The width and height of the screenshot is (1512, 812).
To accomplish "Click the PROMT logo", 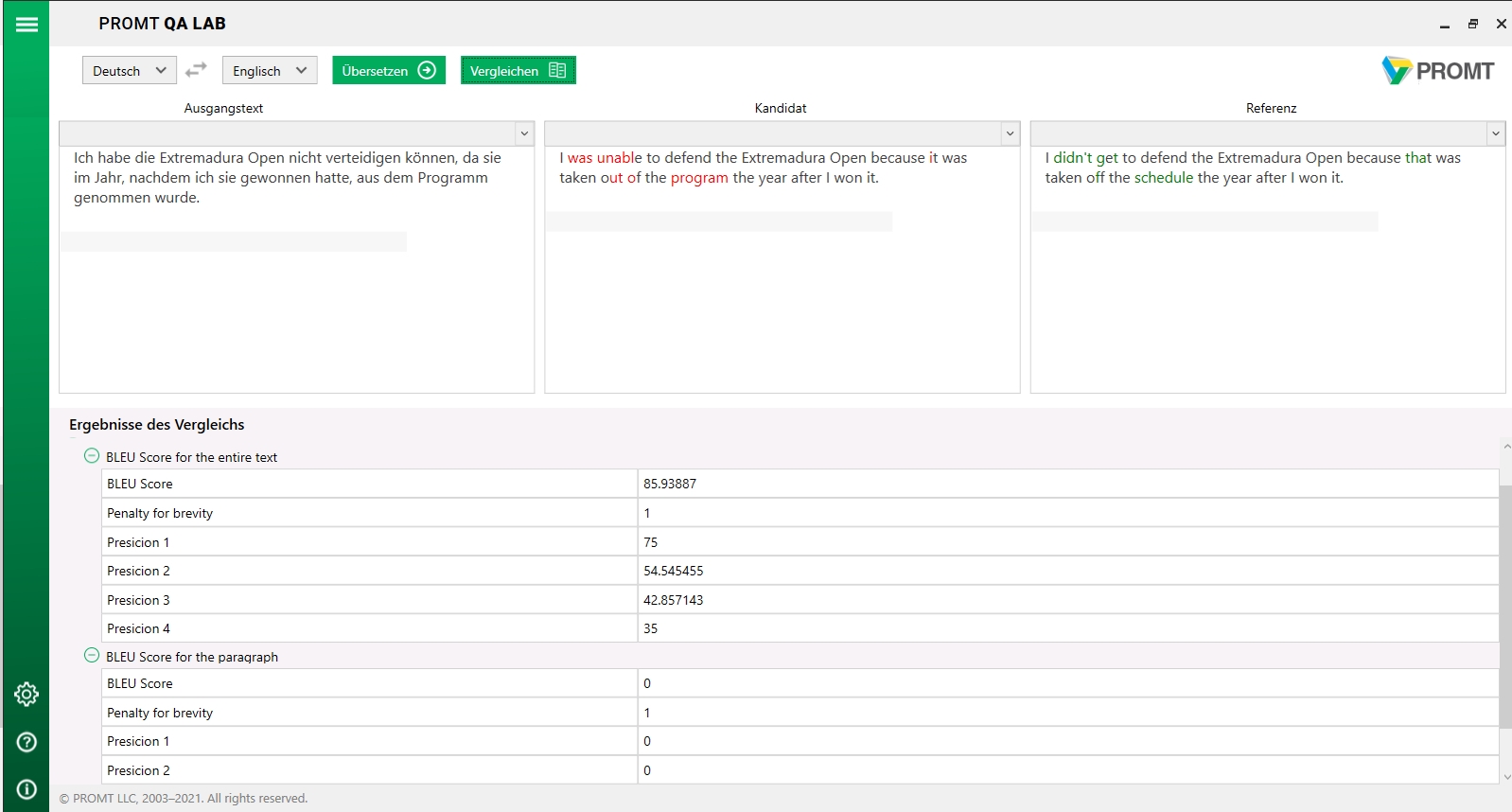I will click(1437, 71).
